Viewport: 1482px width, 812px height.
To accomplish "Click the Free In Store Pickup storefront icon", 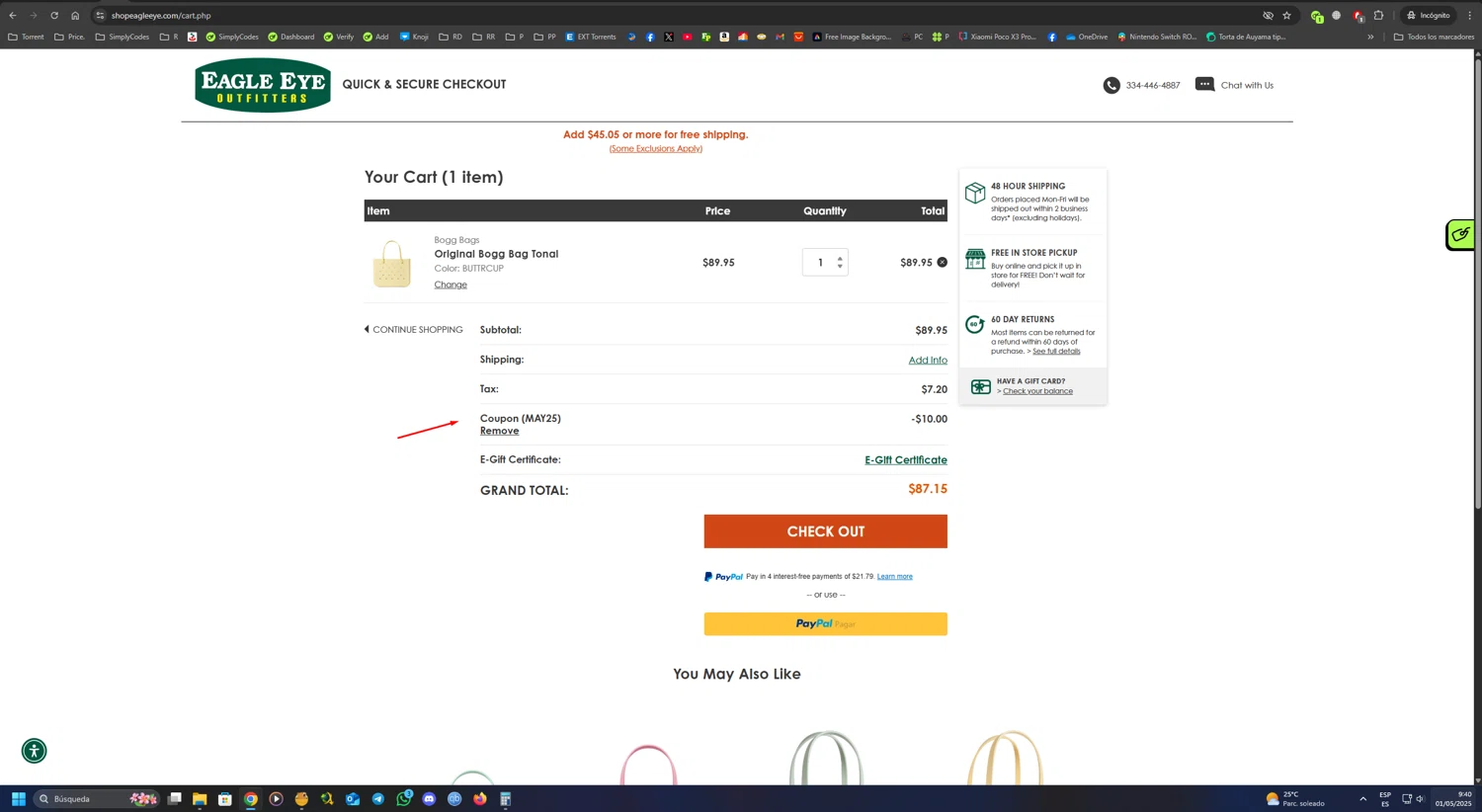I will (x=975, y=259).
